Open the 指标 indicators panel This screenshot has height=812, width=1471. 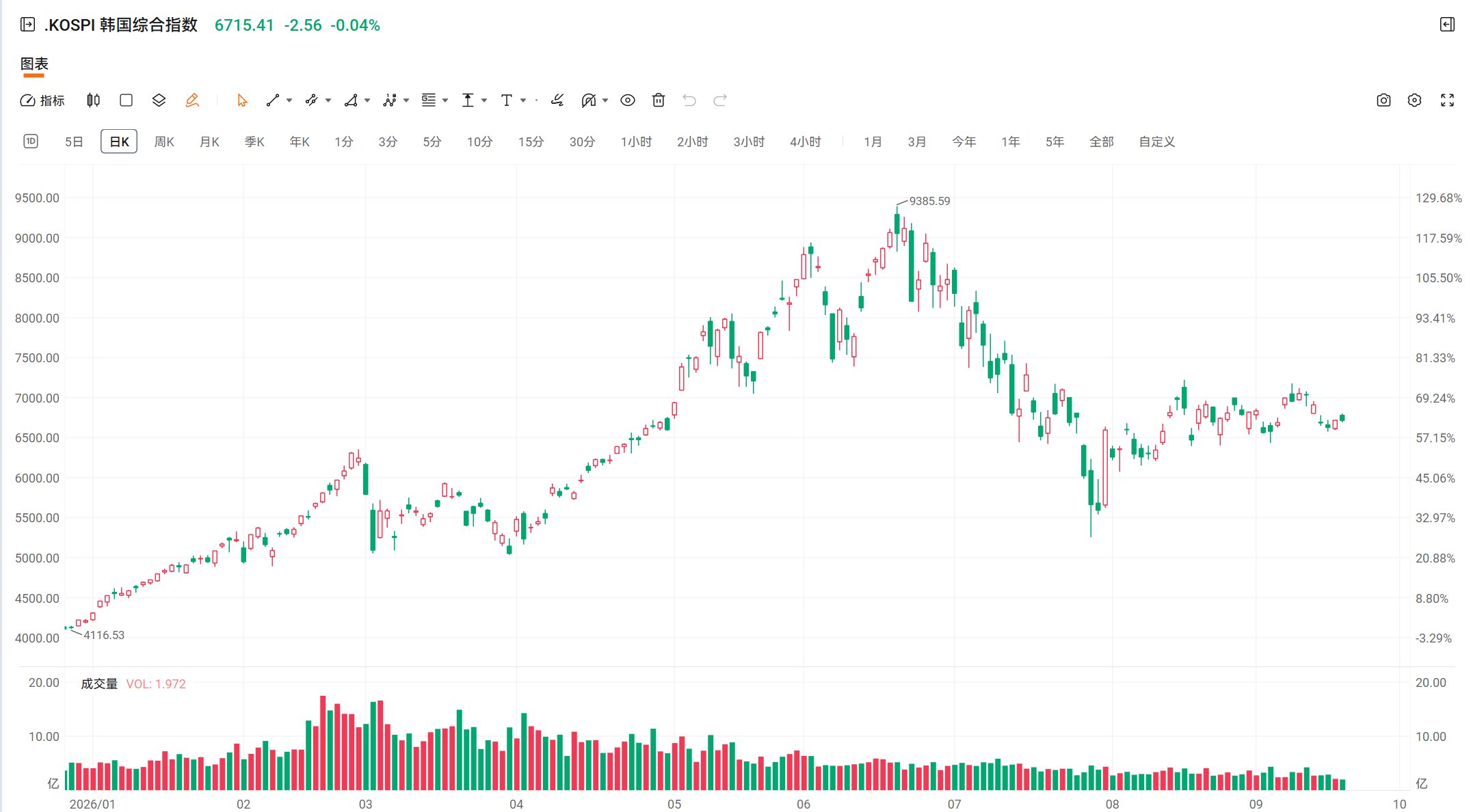click(42, 100)
